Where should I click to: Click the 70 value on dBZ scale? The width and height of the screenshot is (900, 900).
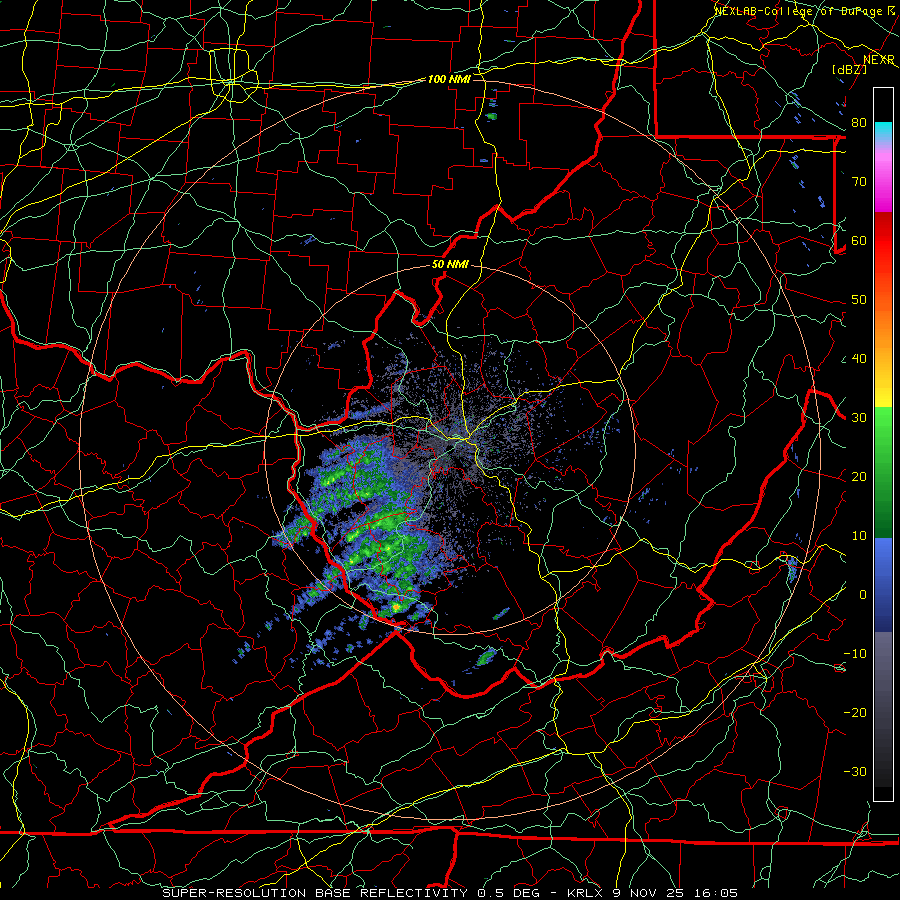point(859,182)
